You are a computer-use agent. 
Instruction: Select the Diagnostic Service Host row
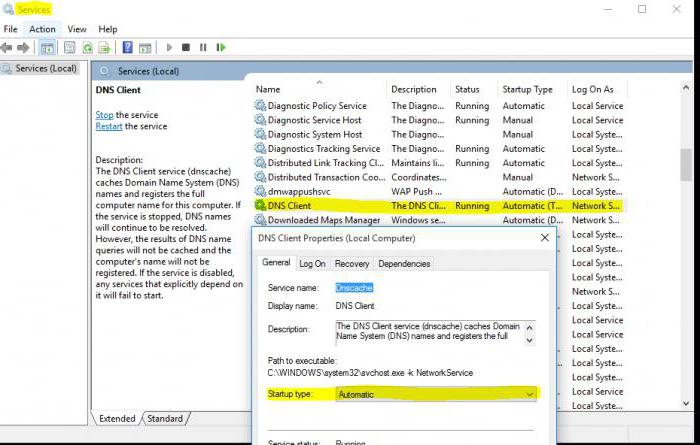pos(439,120)
